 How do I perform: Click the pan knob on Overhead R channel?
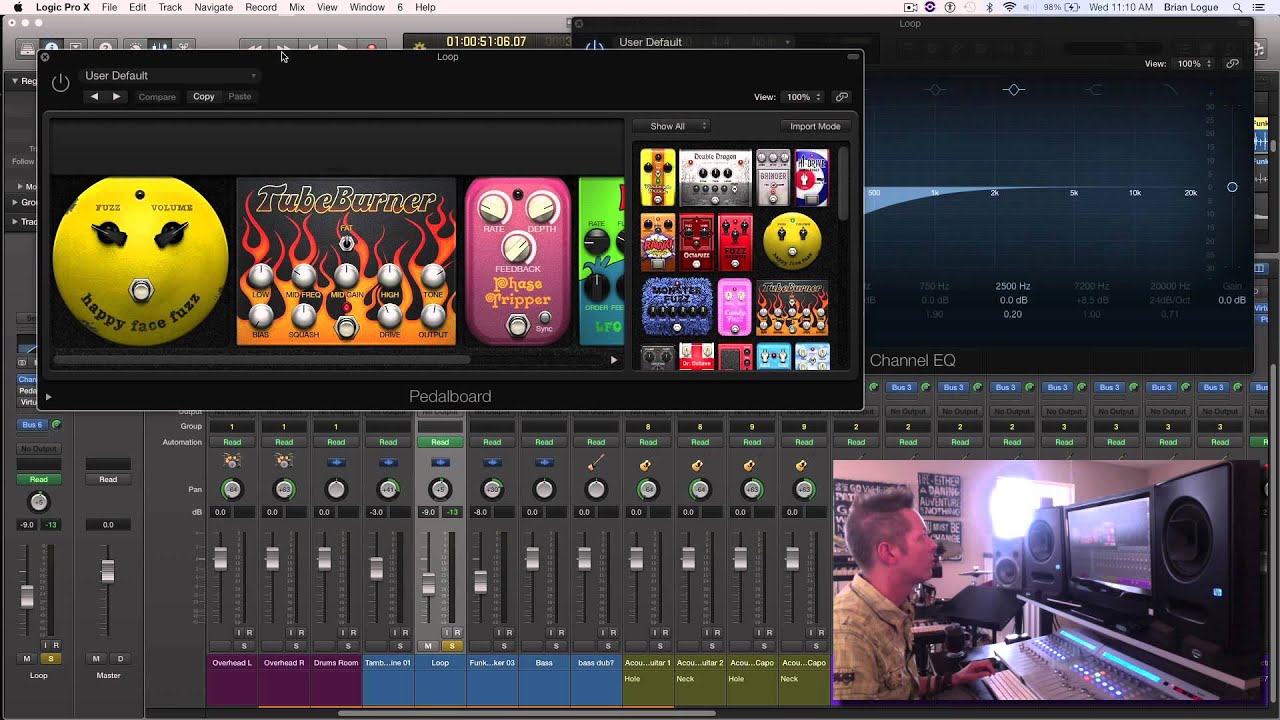pos(284,489)
